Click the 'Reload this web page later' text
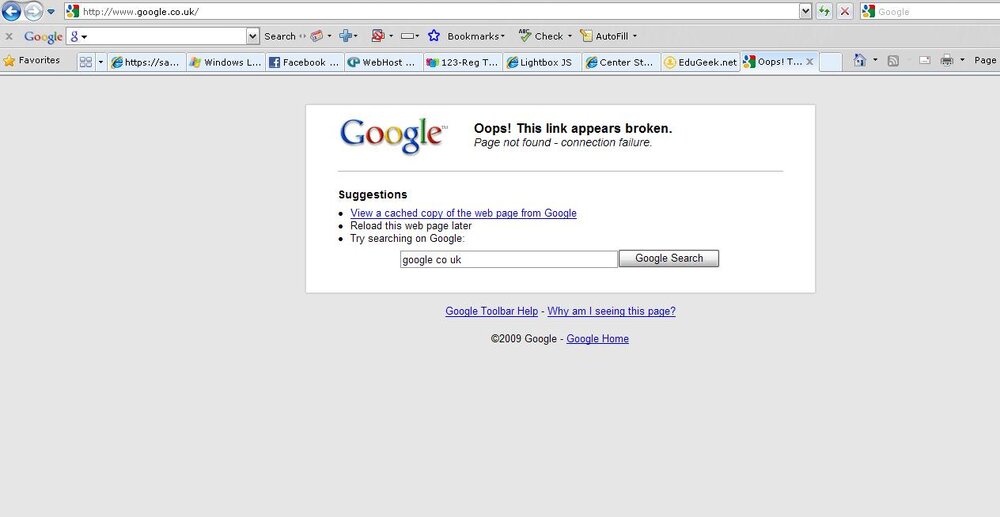Viewport: 1000px width, 517px height. point(411,226)
